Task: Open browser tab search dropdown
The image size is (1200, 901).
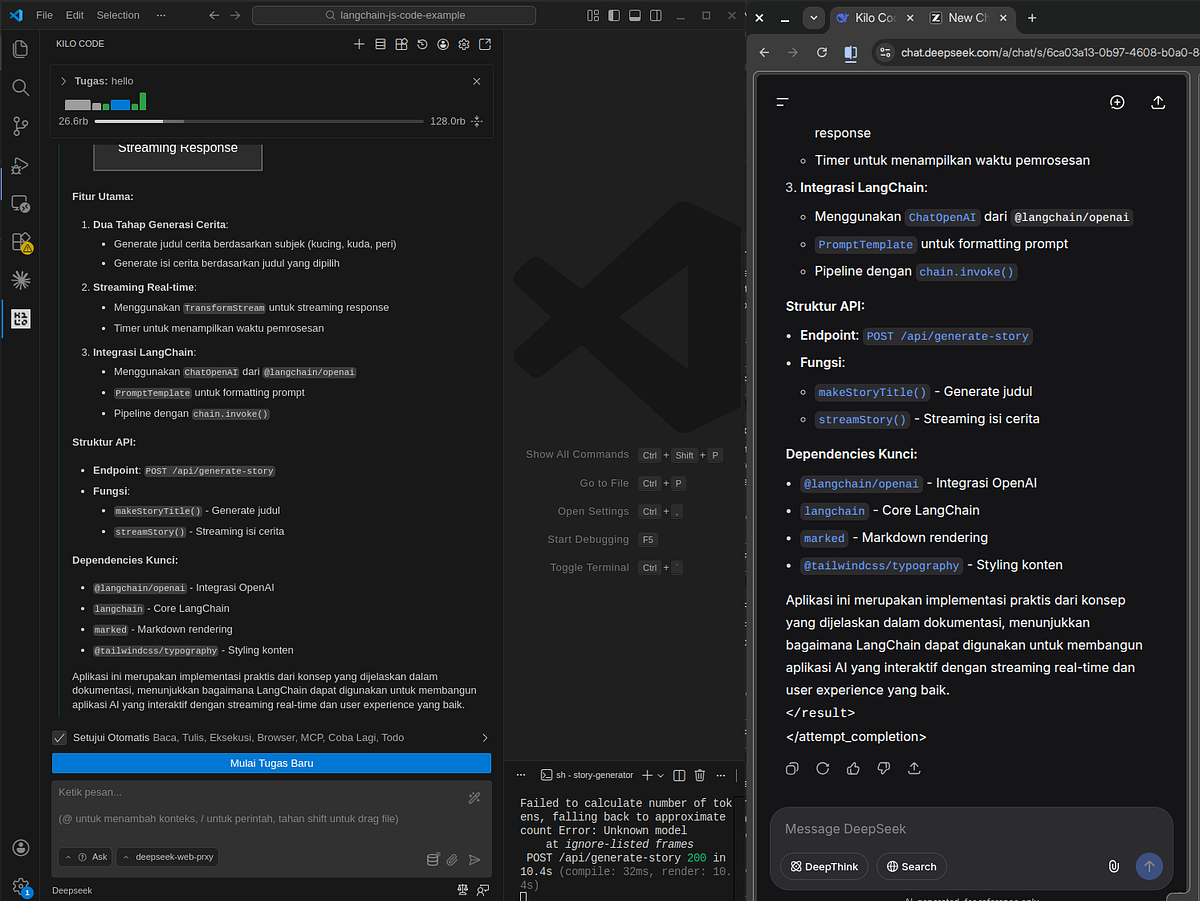Action: pyautogui.click(x=813, y=18)
